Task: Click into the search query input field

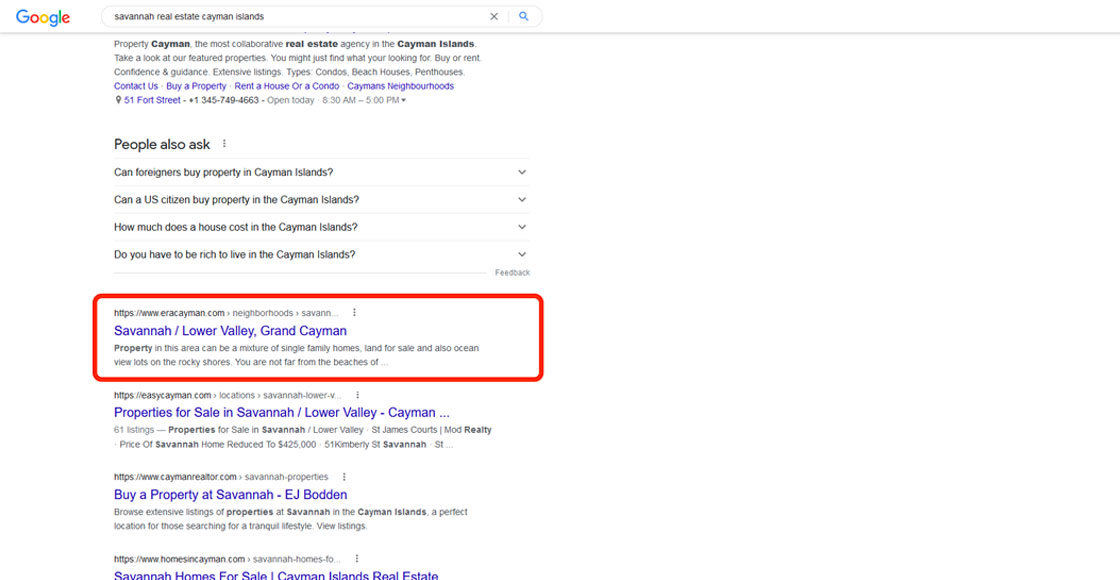Action: (296, 16)
